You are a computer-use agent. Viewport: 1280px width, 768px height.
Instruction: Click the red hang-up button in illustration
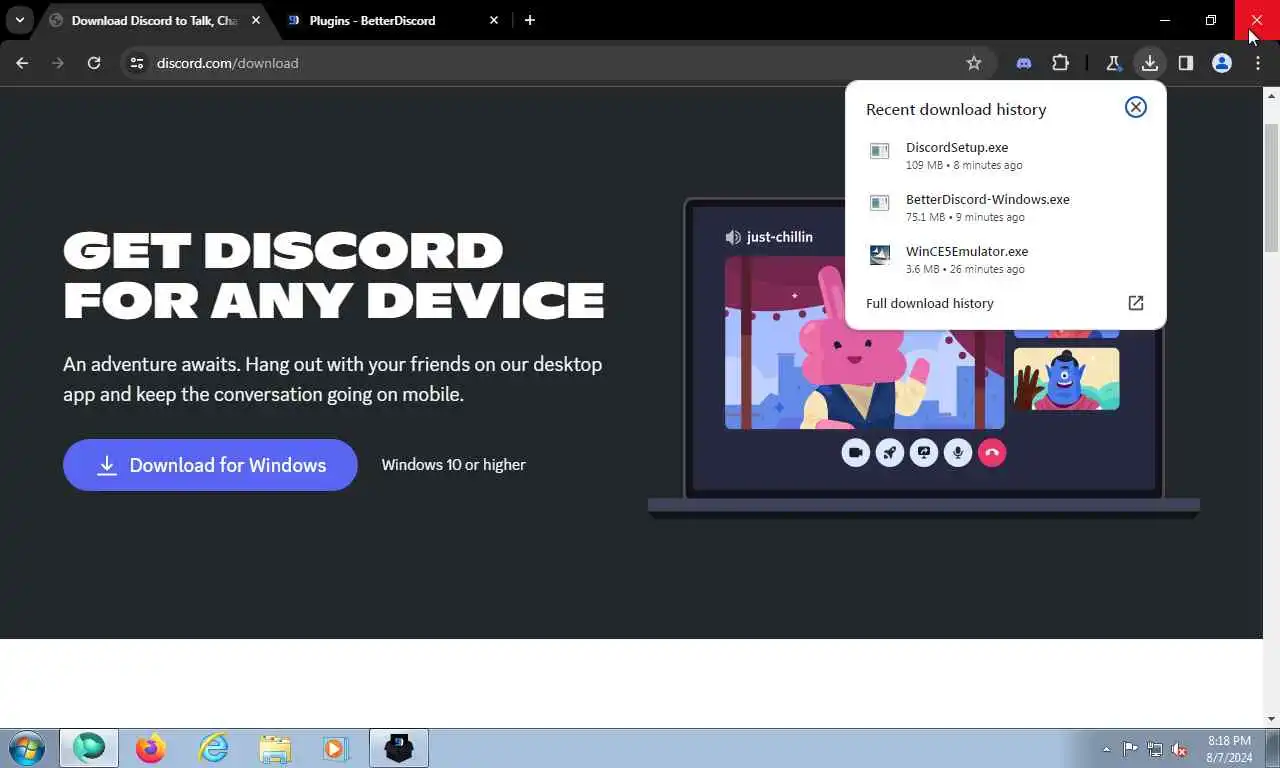pyautogui.click(x=992, y=453)
